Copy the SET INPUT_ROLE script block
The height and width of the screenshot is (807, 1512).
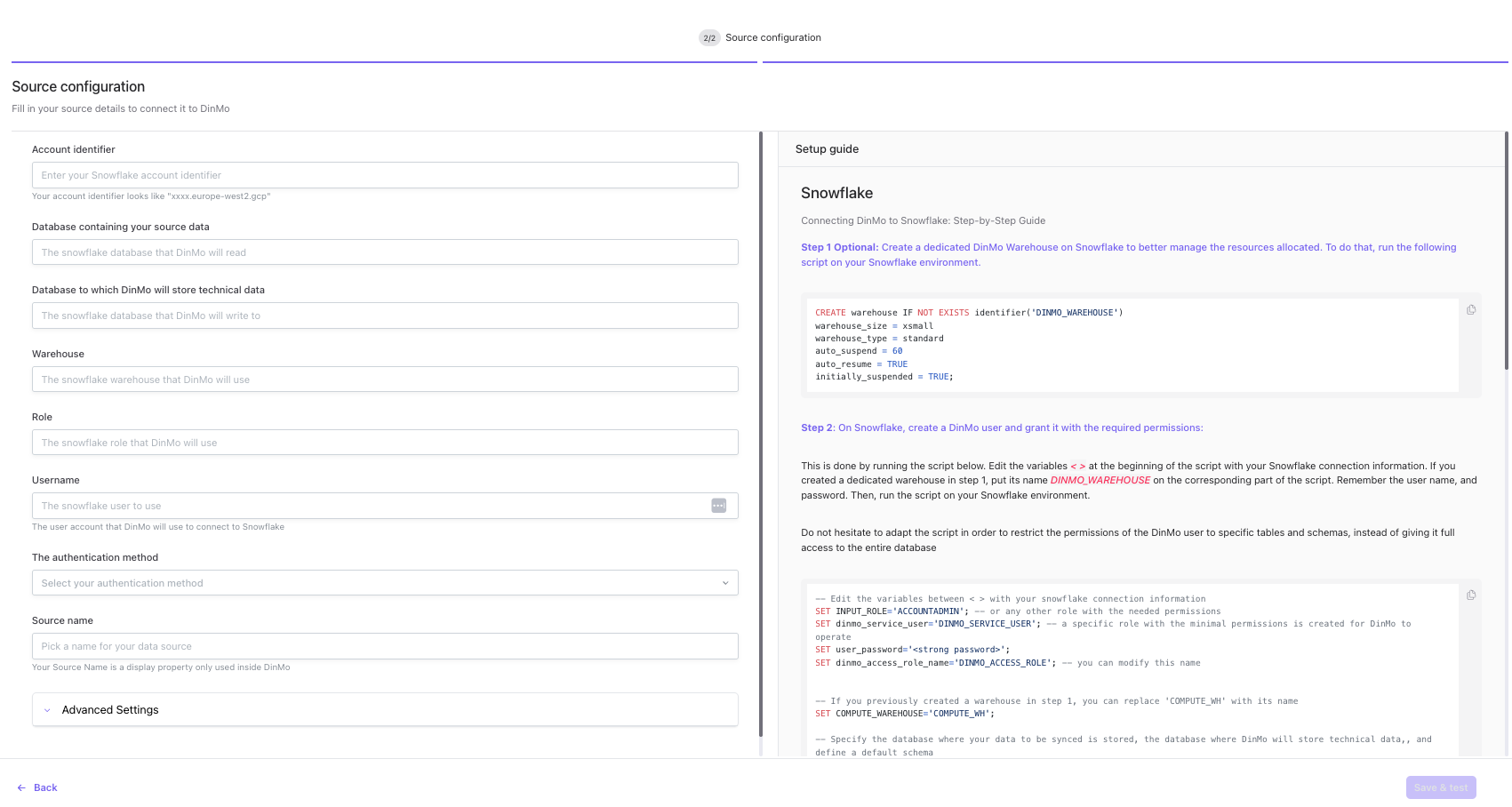pos(1471,595)
